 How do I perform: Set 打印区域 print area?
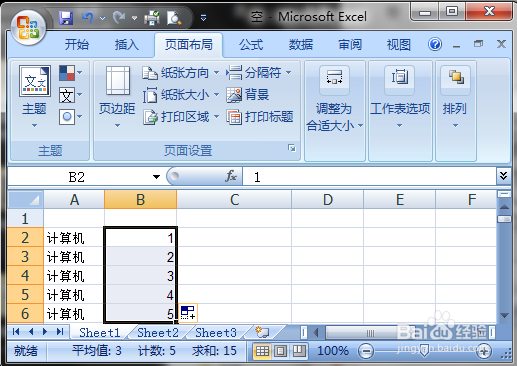tap(181, 117)
